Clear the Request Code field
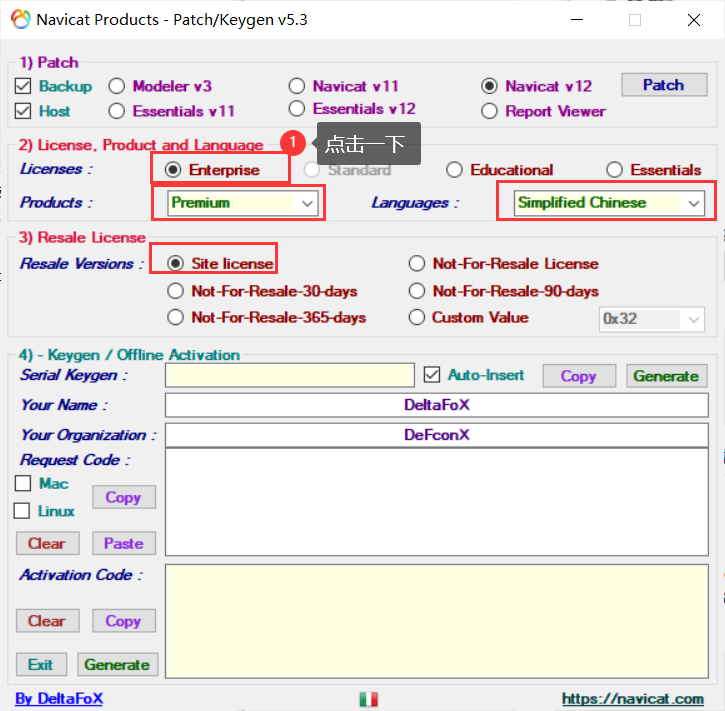 [x=48, y=543]
